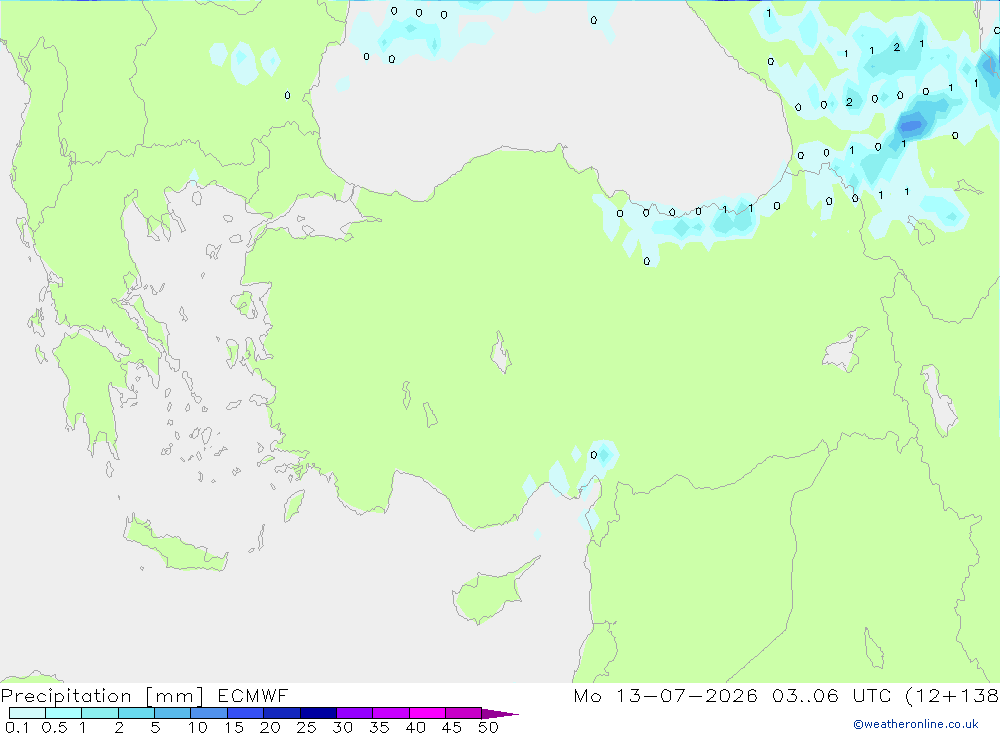Pick the legend swatch between 25 and 30
The image size is (1000, 733).
pyautogui.click(x=318, y=713)
